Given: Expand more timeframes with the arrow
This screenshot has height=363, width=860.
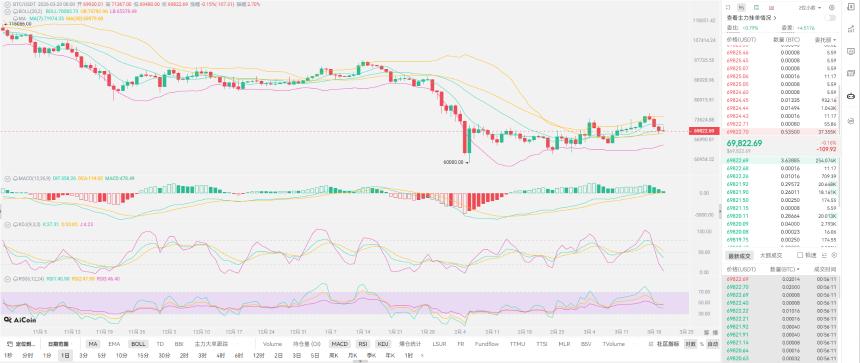Looking at the screenshot, I should pyautogui.click(x=422, y=355).
